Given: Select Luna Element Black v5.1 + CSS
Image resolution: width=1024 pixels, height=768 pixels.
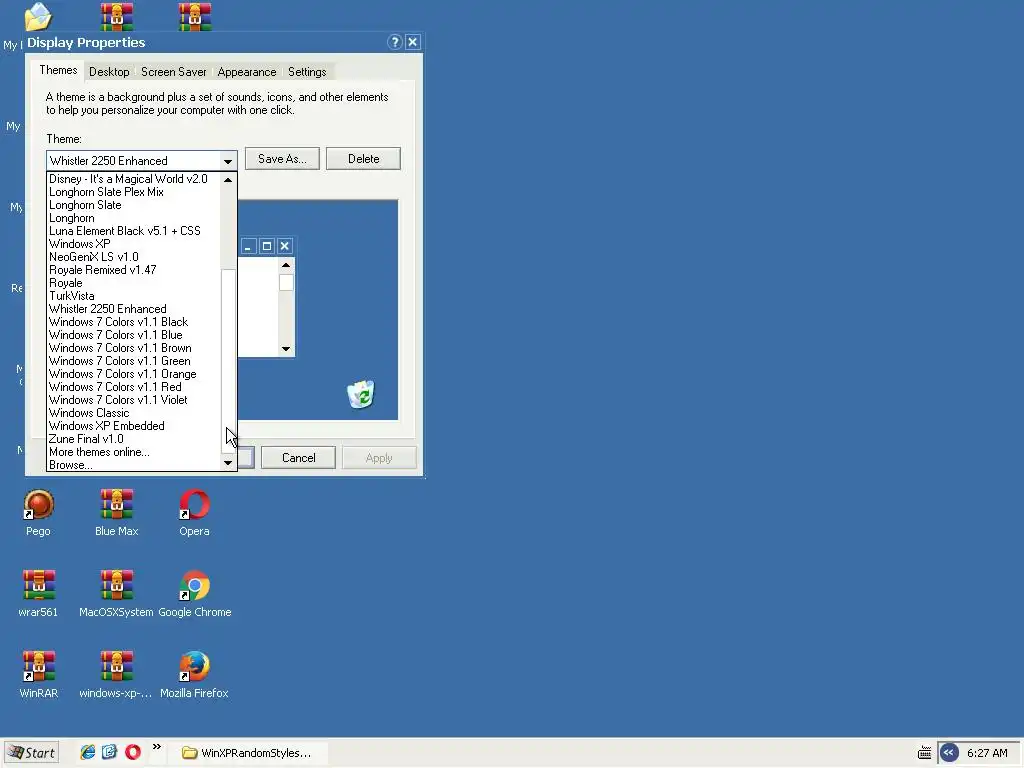Looking at the screenshot, I should pos(134,231).
